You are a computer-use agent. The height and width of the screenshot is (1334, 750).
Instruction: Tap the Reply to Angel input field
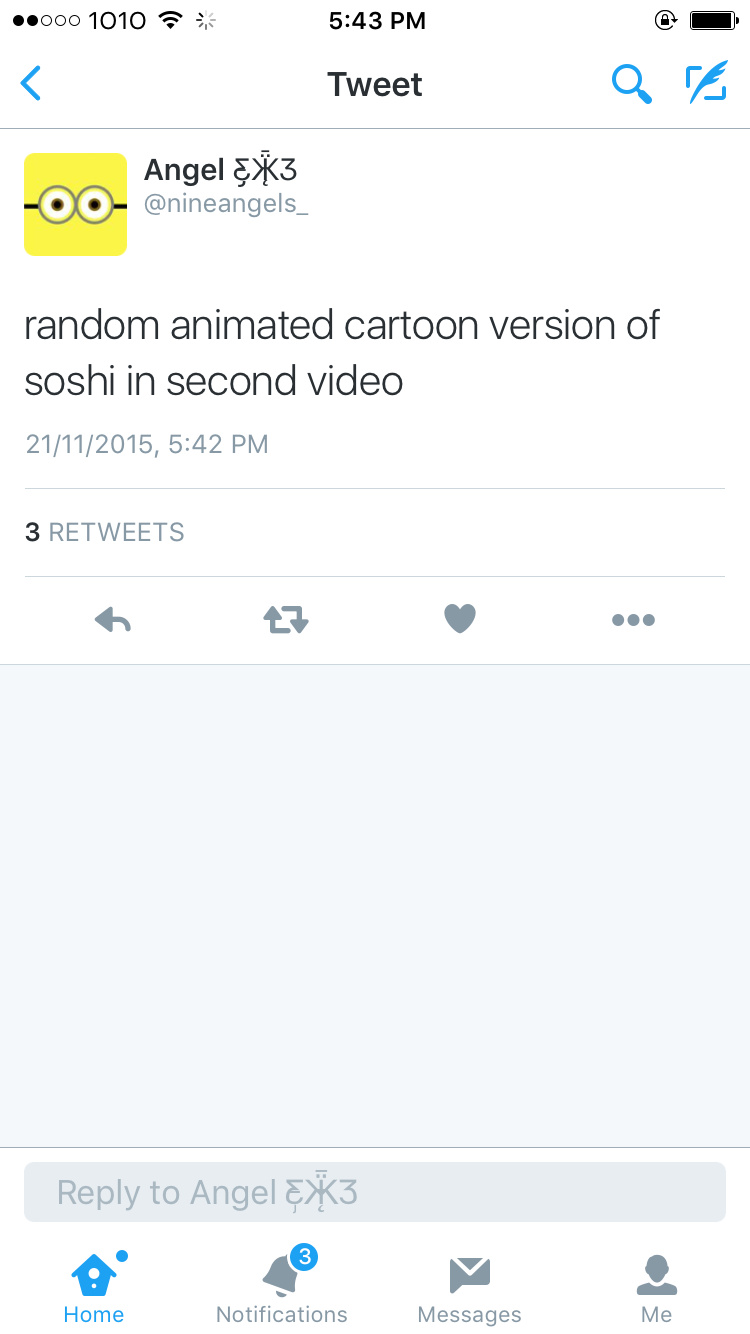click(375, 1192)
